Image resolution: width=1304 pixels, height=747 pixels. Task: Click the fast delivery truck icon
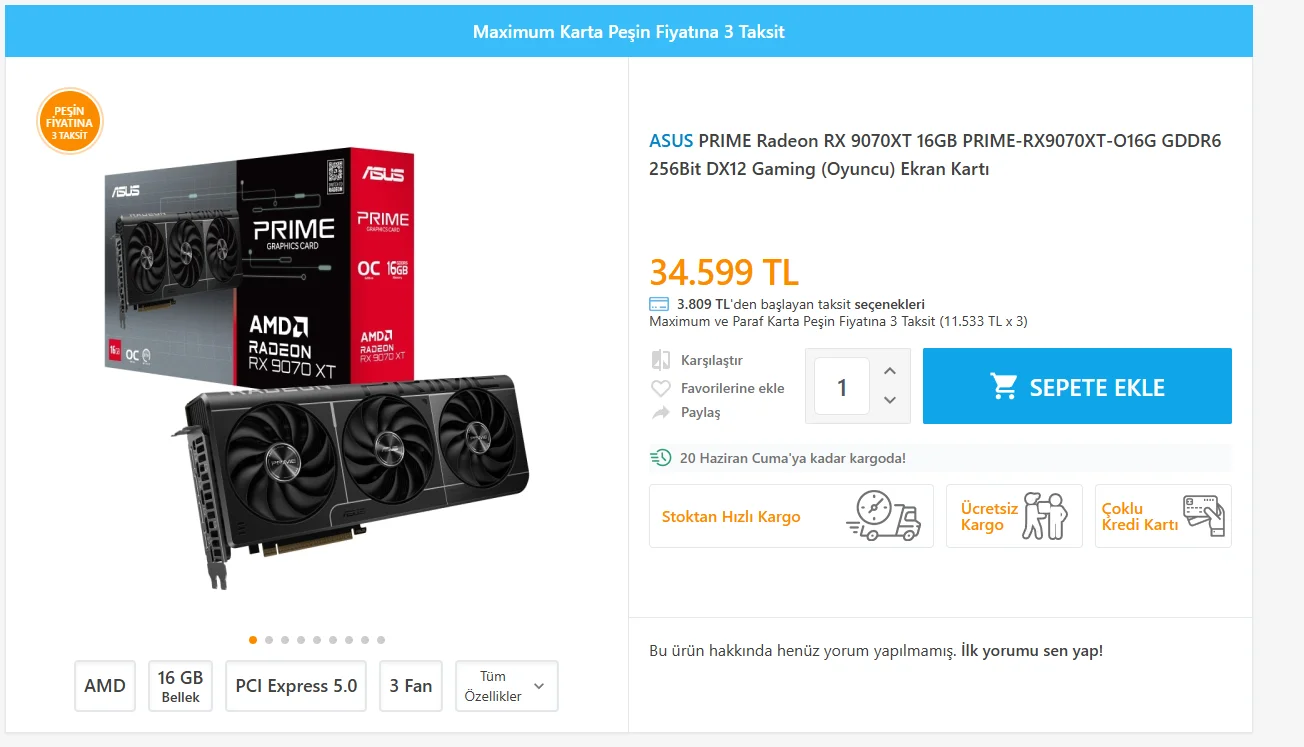pos(882,516)
